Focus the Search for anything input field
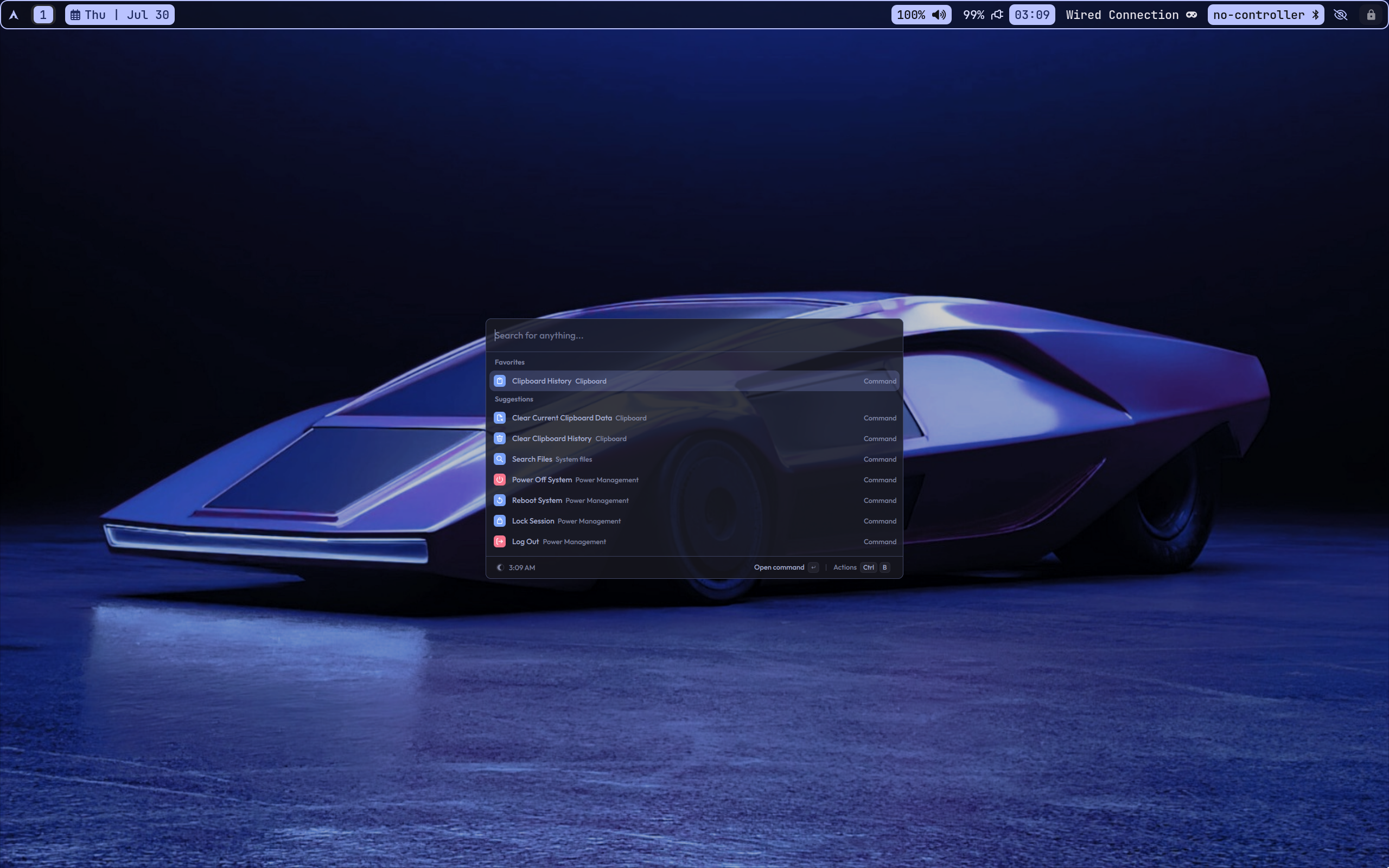This screenshot has width=1389, height=868. pyautogui.click(x=694, y=335)
